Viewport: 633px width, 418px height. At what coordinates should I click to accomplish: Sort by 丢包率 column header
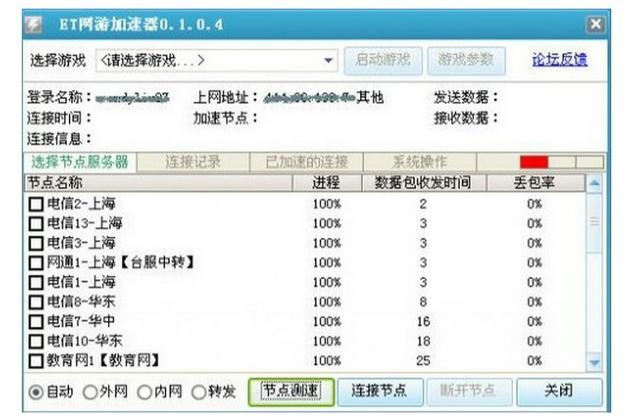point(535,183)
